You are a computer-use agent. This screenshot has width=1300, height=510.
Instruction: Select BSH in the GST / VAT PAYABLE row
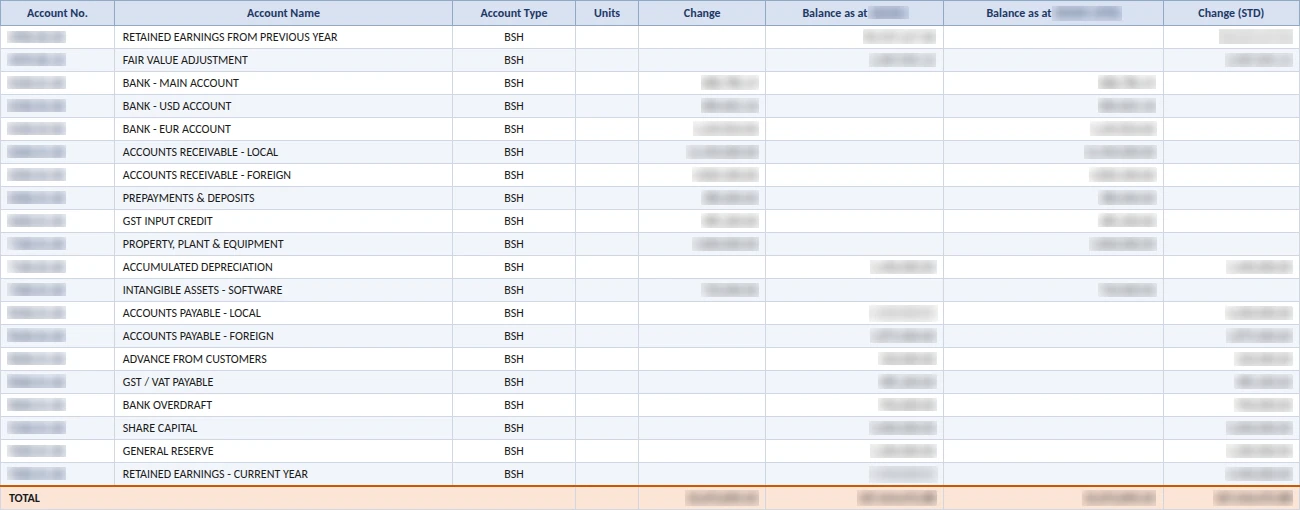pos(514,382)
